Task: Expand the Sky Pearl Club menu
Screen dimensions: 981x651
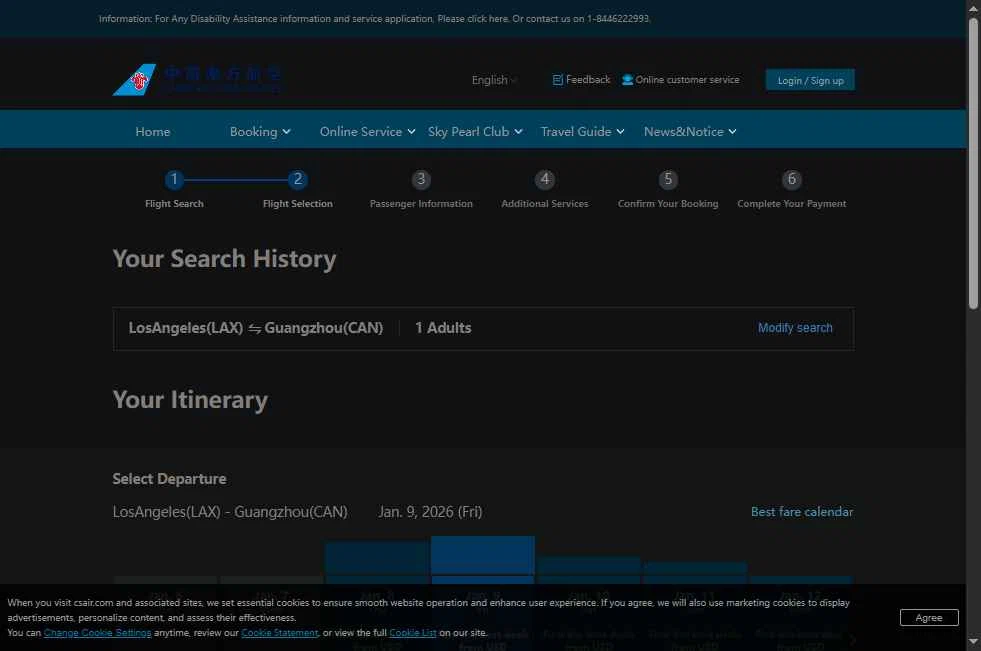Action: [475, 131]
